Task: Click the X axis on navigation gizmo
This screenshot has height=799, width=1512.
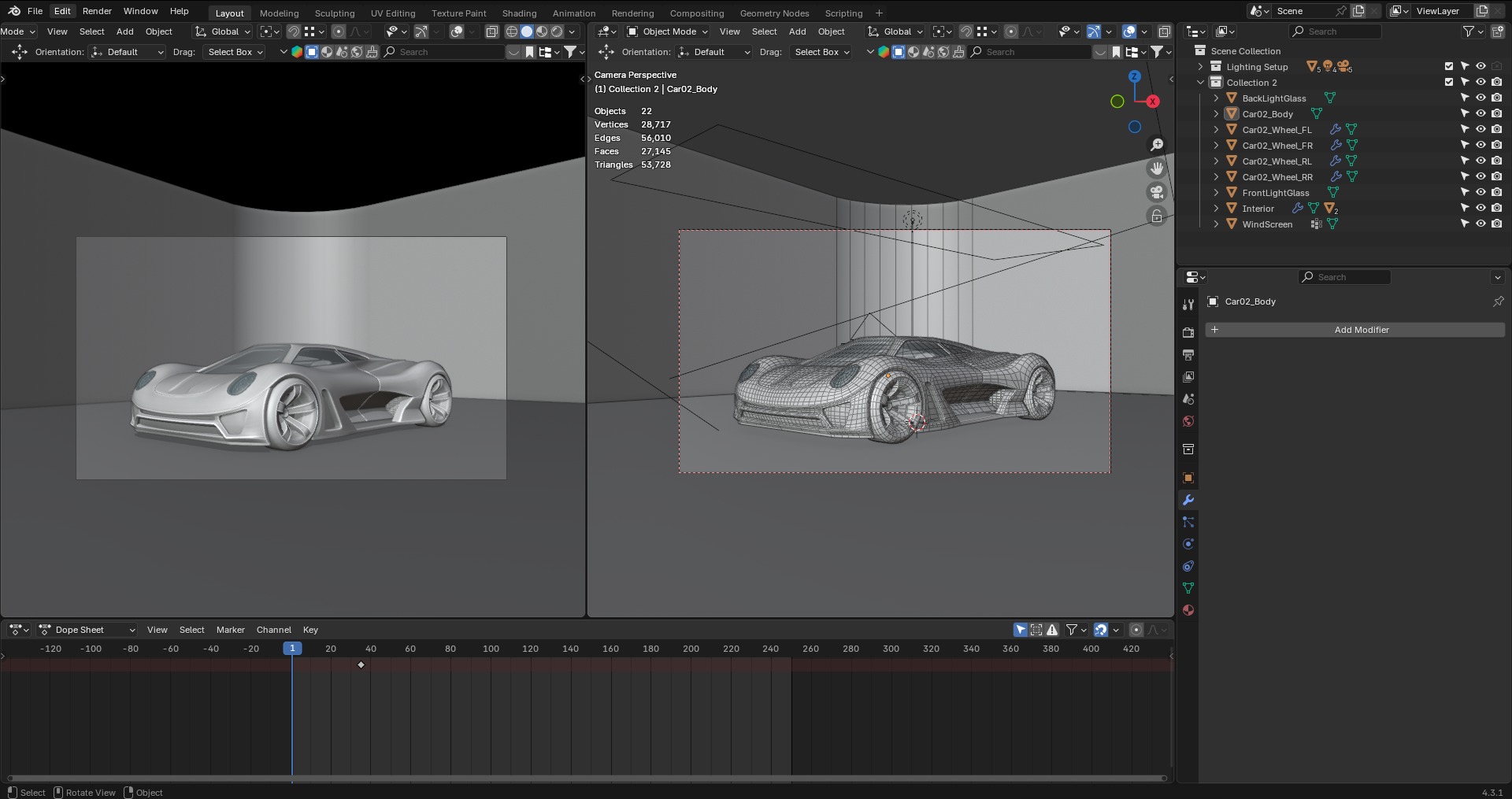Action: (1153, 102)
